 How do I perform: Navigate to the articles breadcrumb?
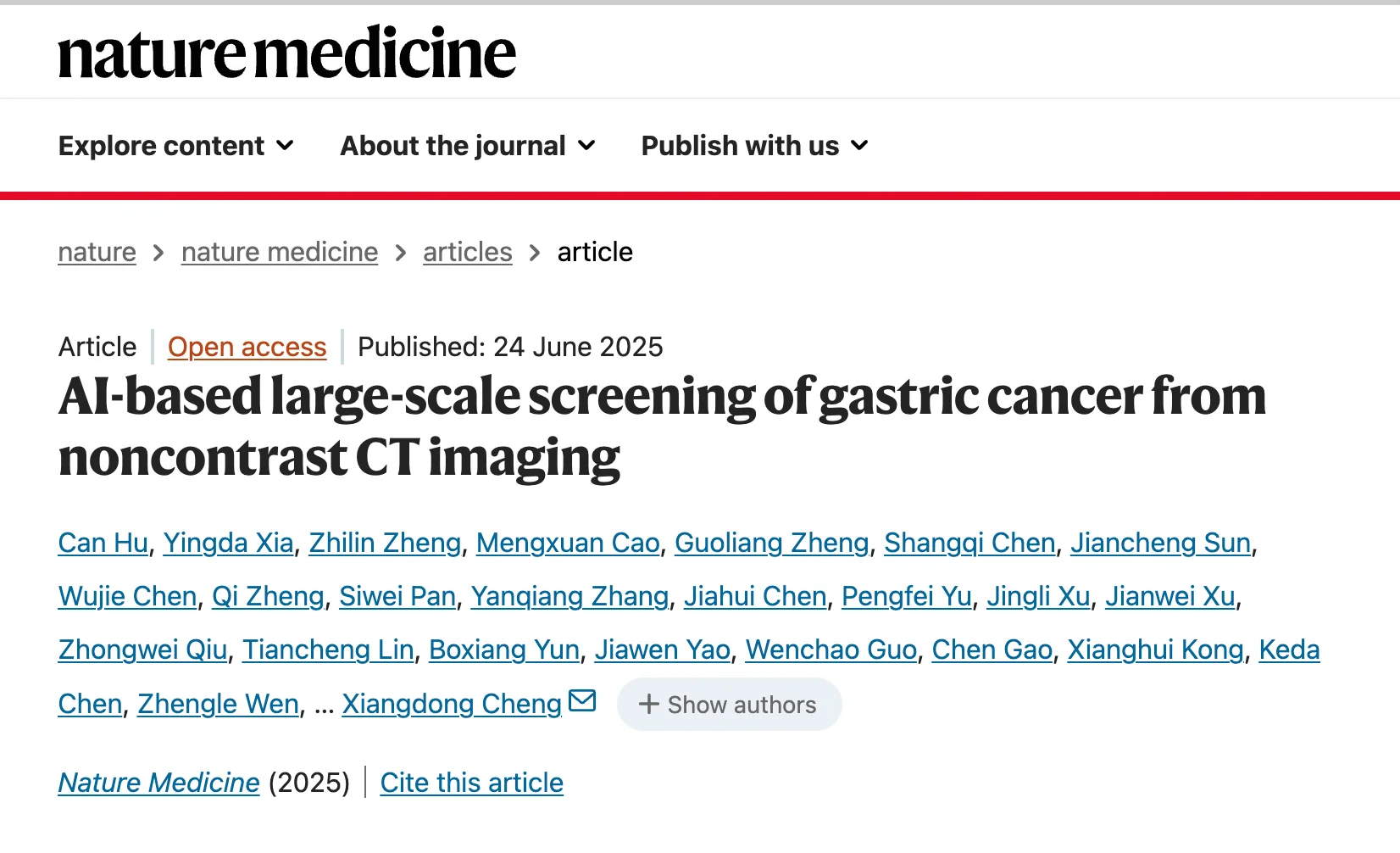pos(468,252)
